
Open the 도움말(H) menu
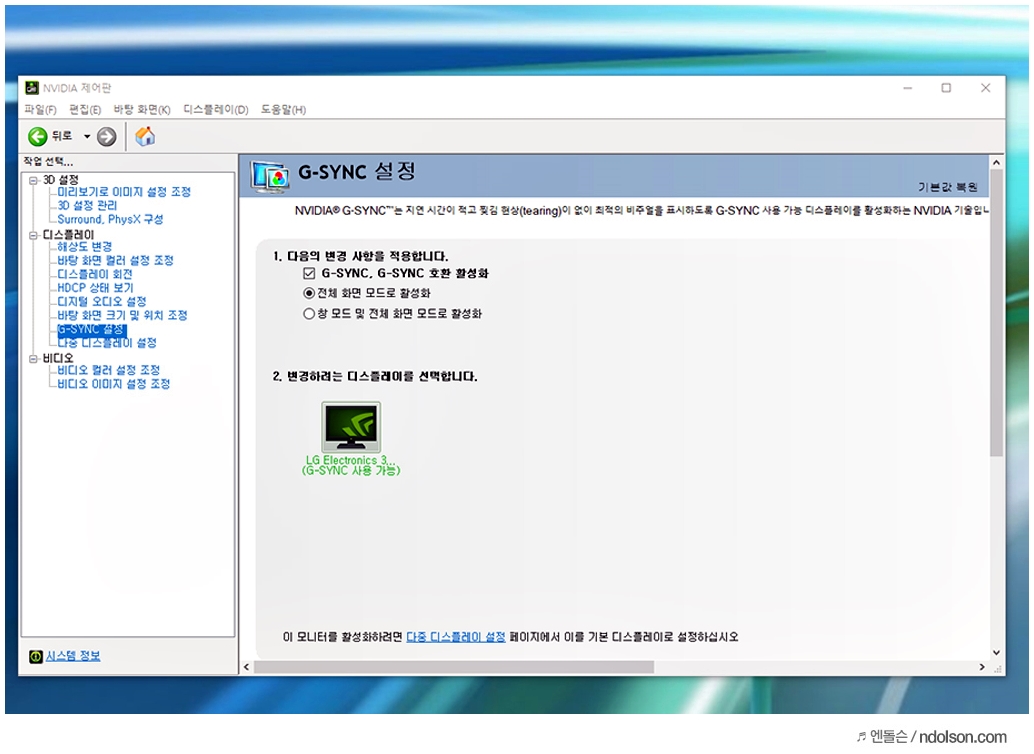click(x=284, y=110)
